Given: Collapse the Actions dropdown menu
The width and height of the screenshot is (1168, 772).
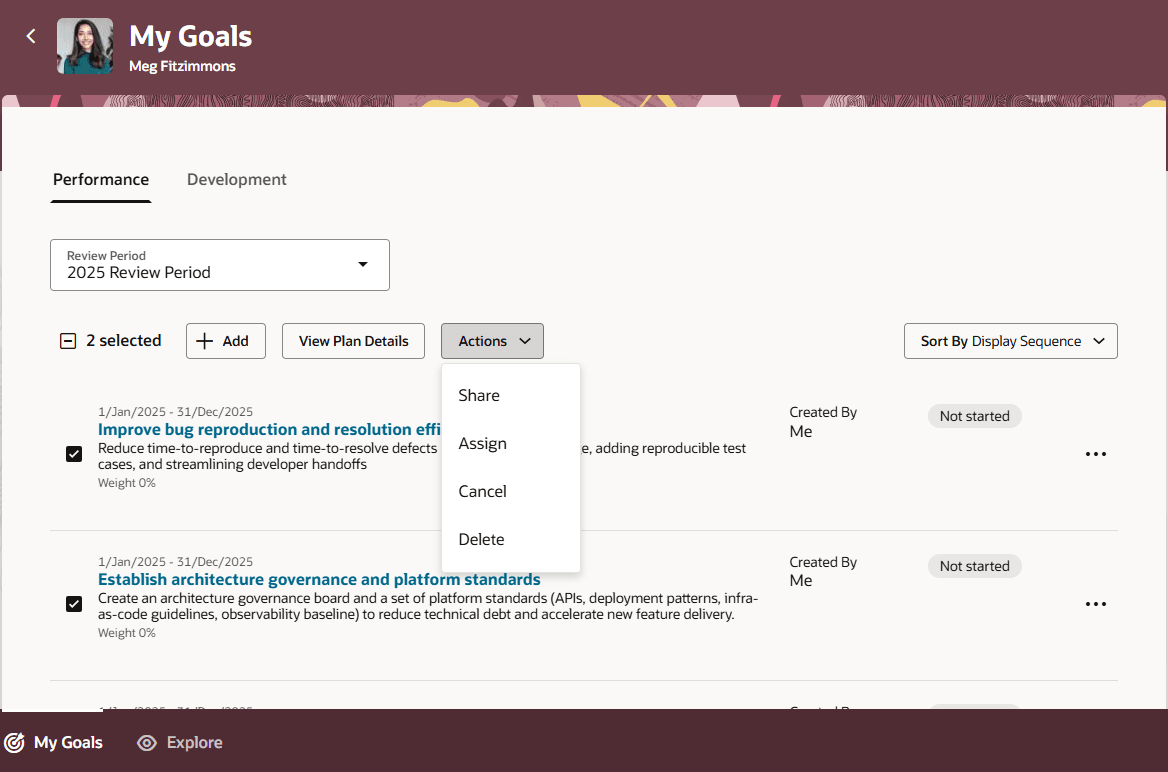Looking at the screenshot, I should tap(492, 340).
